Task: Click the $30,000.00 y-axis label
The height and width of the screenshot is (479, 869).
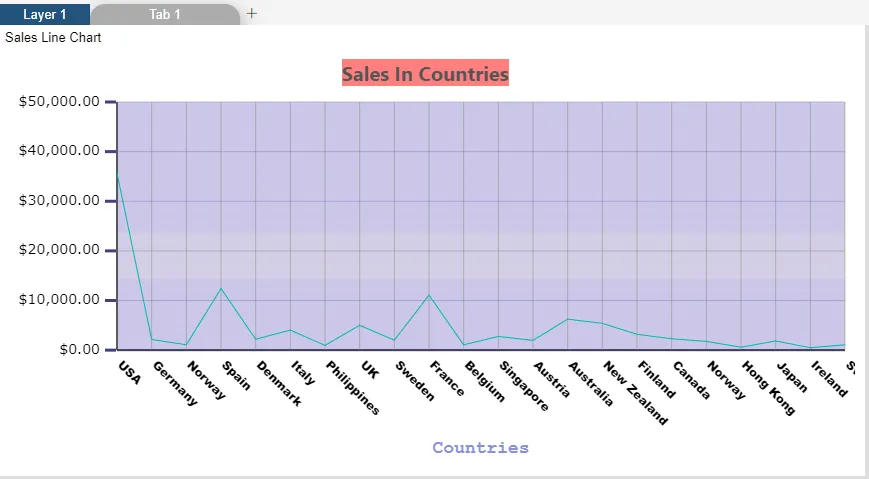Action: tap(60, 201)
